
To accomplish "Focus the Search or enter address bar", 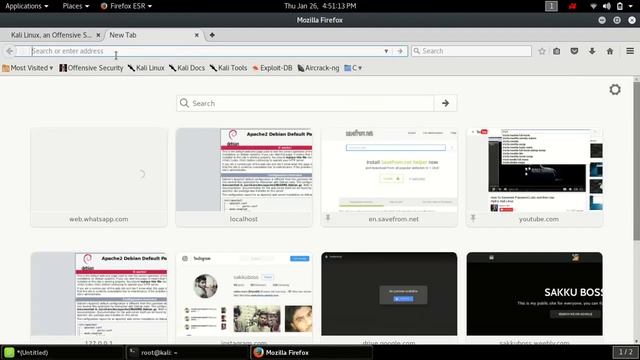I will point(206,51).
